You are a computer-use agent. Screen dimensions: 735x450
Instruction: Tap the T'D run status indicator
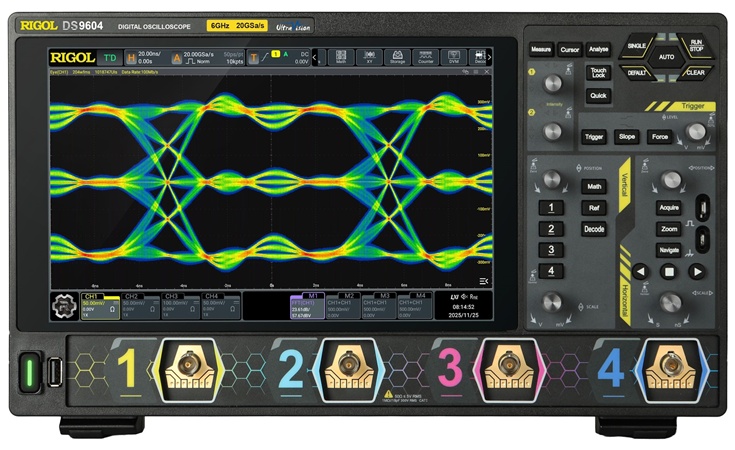[x=110, y=58]
